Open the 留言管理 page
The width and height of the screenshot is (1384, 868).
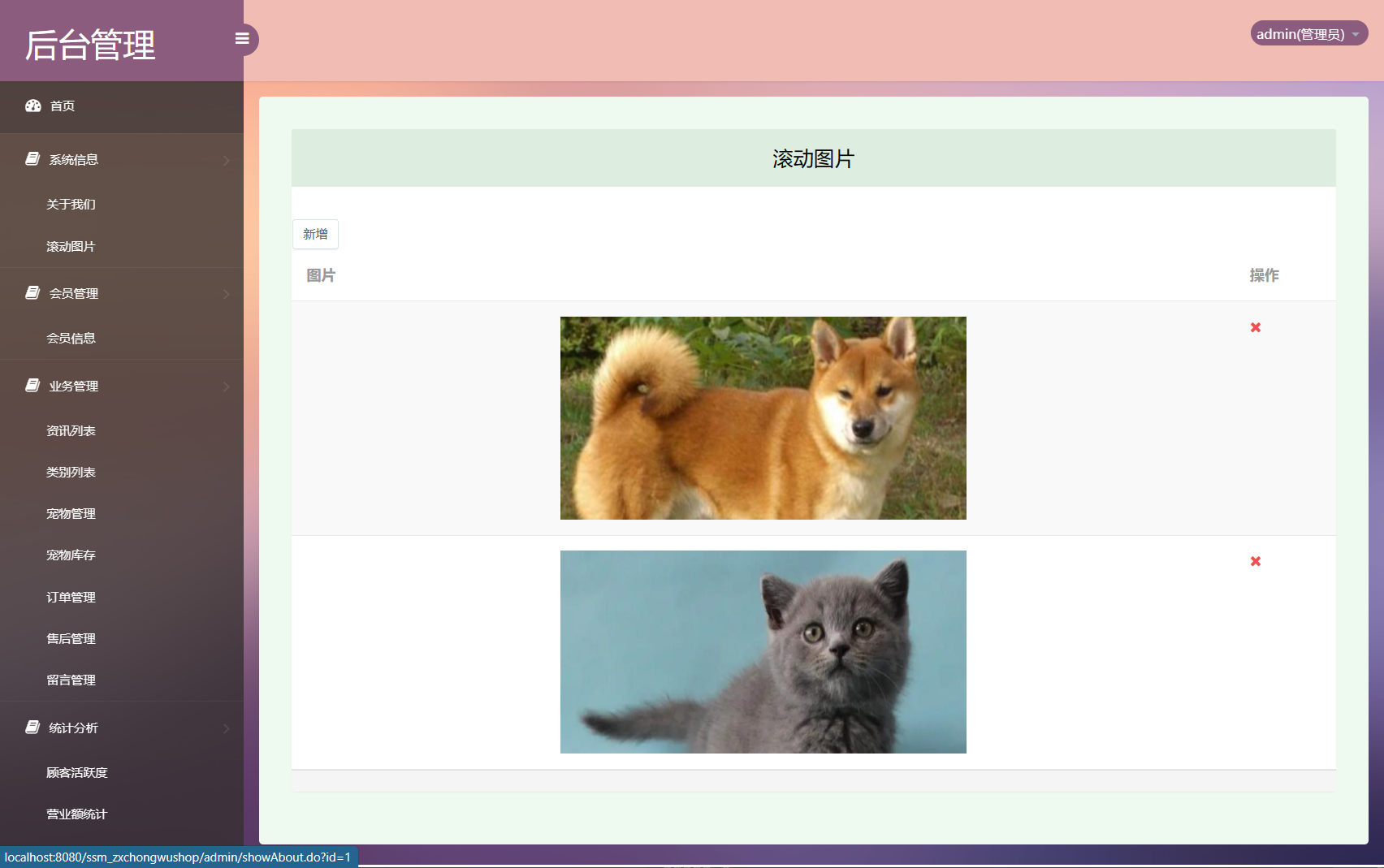[x=70, y=680]
